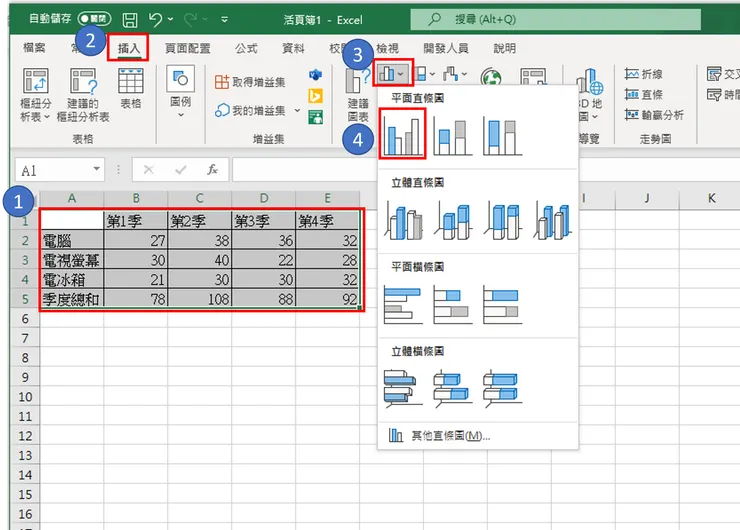This screenshot has width=740, height=530.
Task: Click the Select All corner button
Action: tap(25, 201)
